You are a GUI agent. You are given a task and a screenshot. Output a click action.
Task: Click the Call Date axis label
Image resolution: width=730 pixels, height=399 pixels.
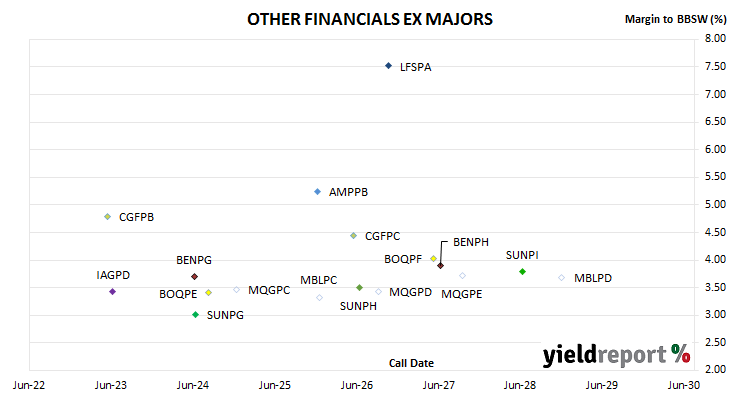pos(411,363)
